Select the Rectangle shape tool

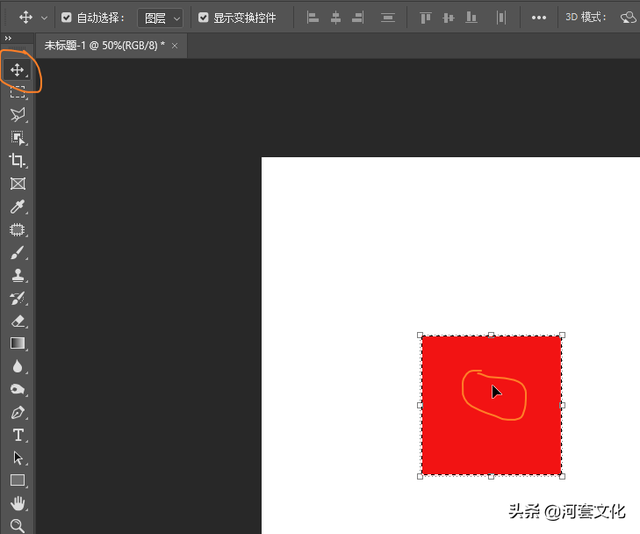pyautogui.click(x=18, y=481)
